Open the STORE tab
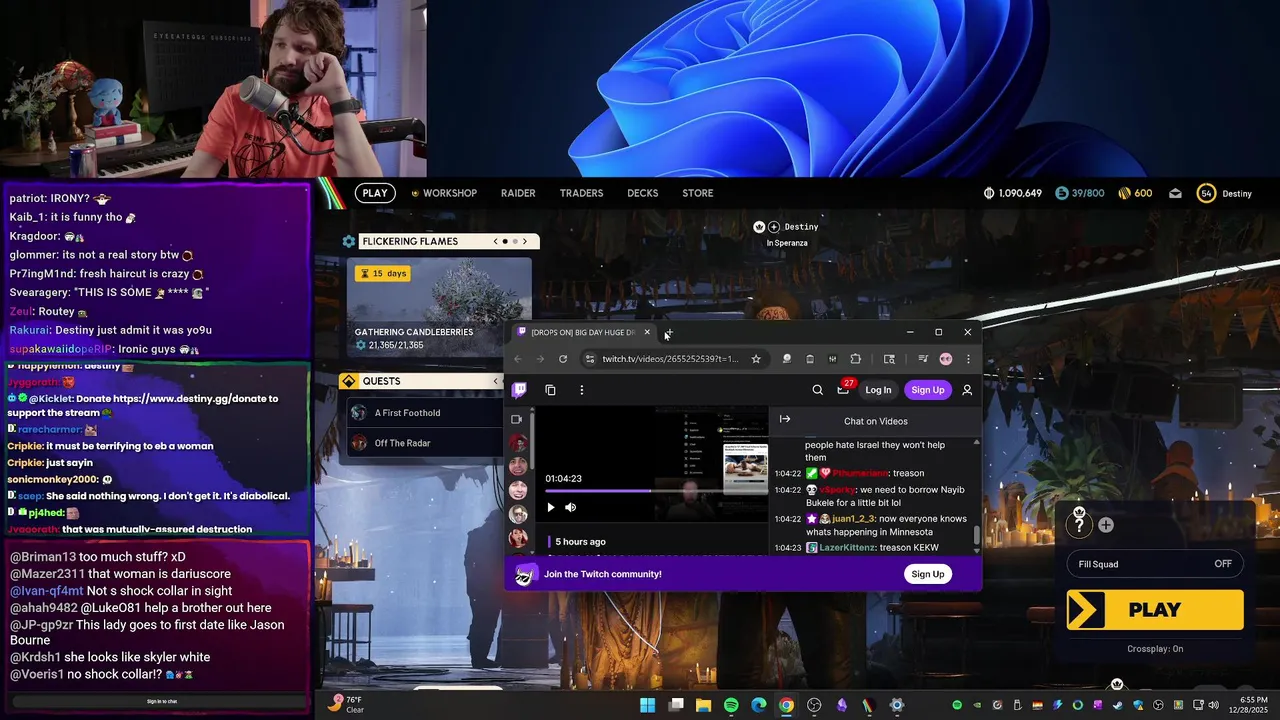Image resolution: width=1280 pixels, height=720 pixels. pos(698,193)
